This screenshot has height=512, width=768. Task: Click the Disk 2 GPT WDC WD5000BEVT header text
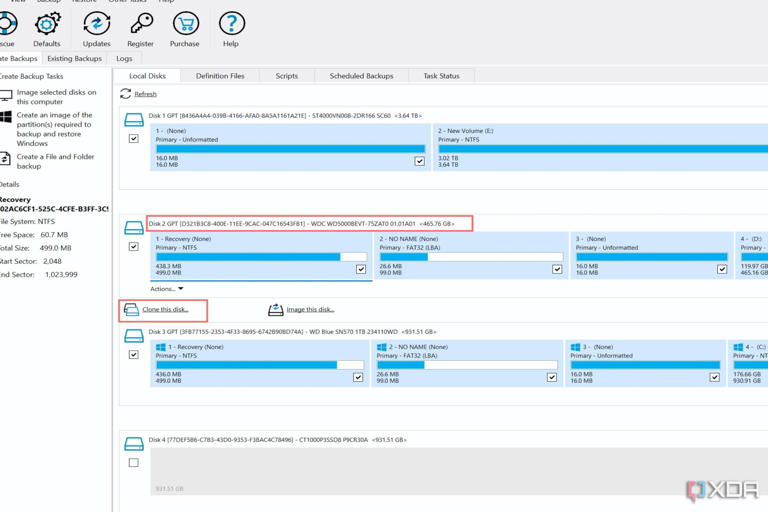point(302,223)
